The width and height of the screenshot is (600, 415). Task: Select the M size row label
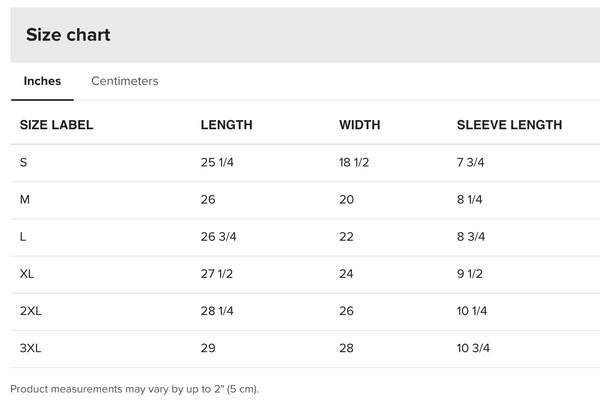25,199
